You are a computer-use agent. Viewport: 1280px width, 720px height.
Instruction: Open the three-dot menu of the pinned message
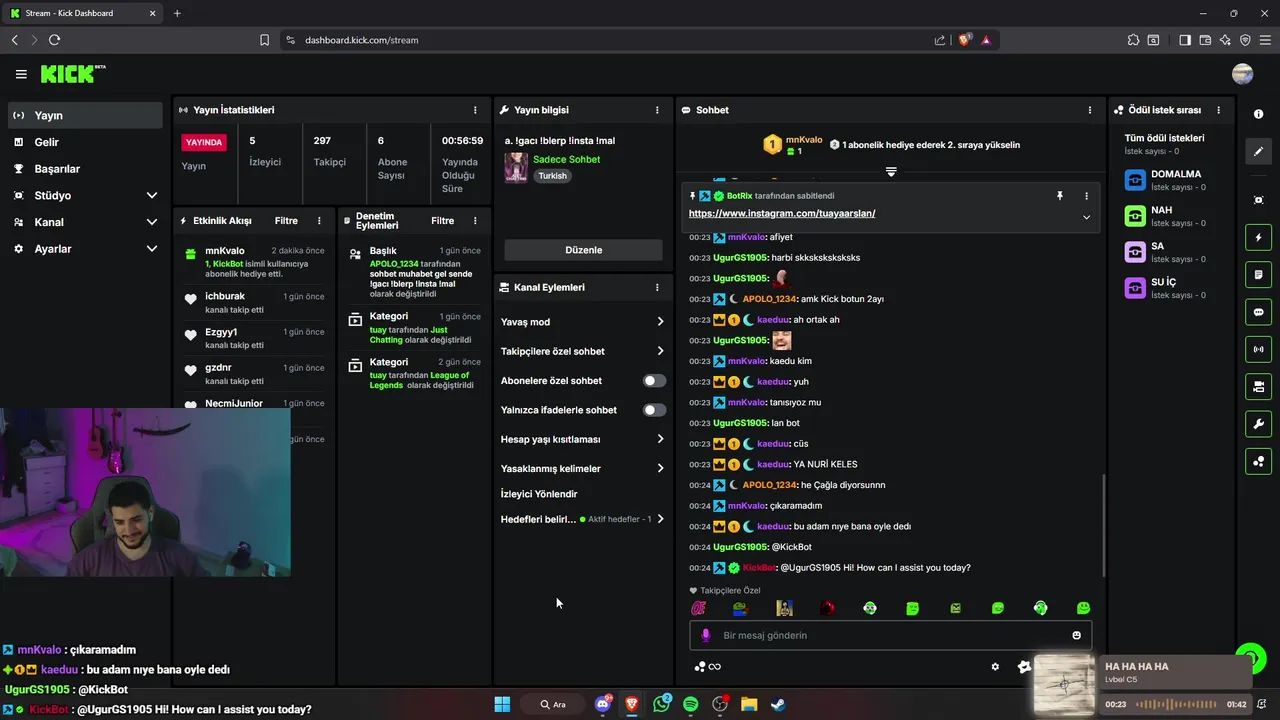1086,196
